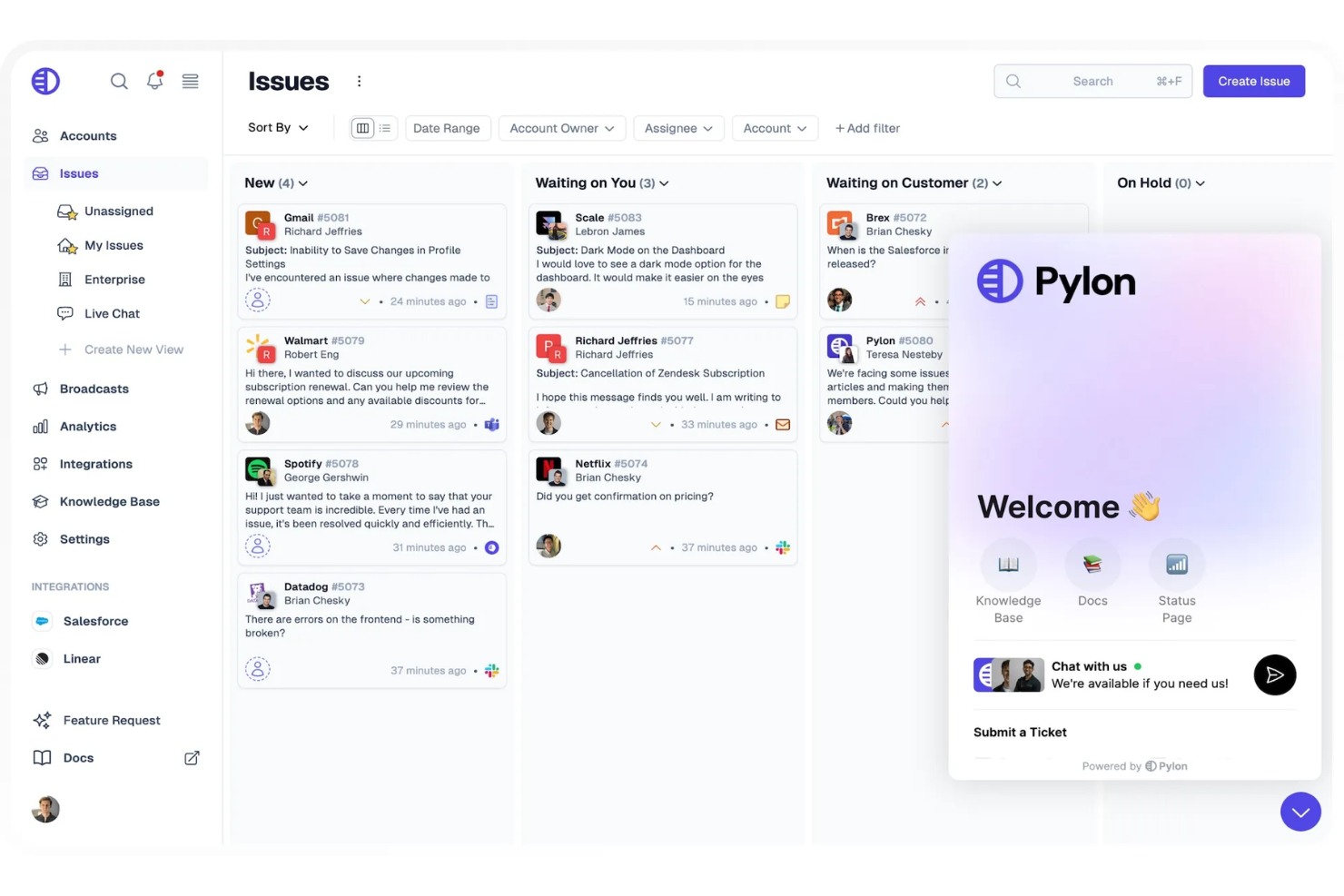Viewport: 1344px width, 896px height.
Task: Click the Create Issue button
Action: (x=1253, y=81)
